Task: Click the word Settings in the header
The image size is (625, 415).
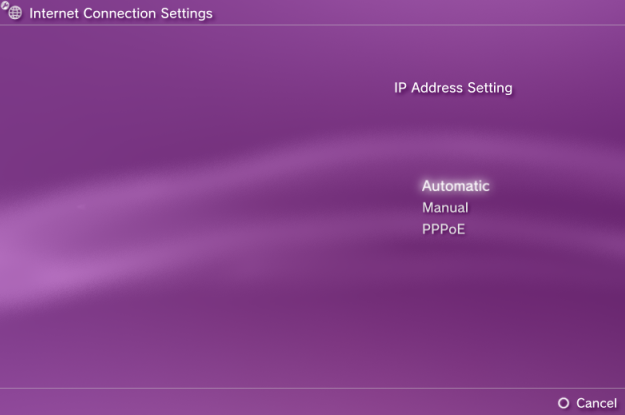Action: (x=187, y=14)
